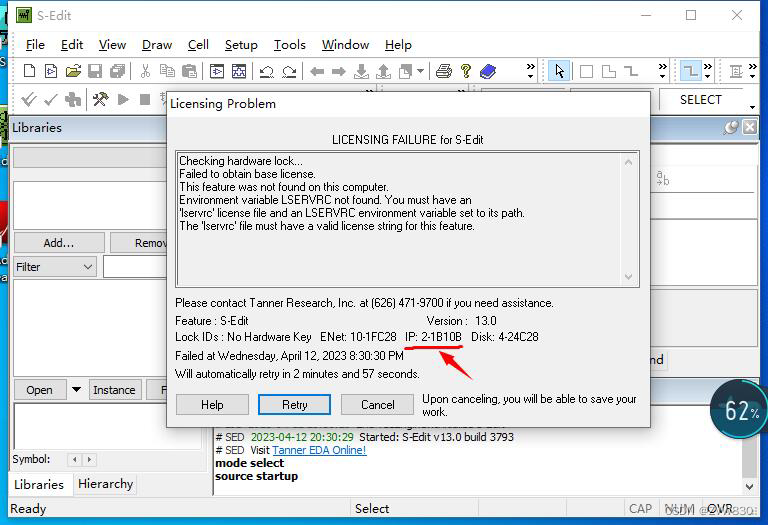
Task: Click the yellow question mark help icon
Action: tap(466, 72)
